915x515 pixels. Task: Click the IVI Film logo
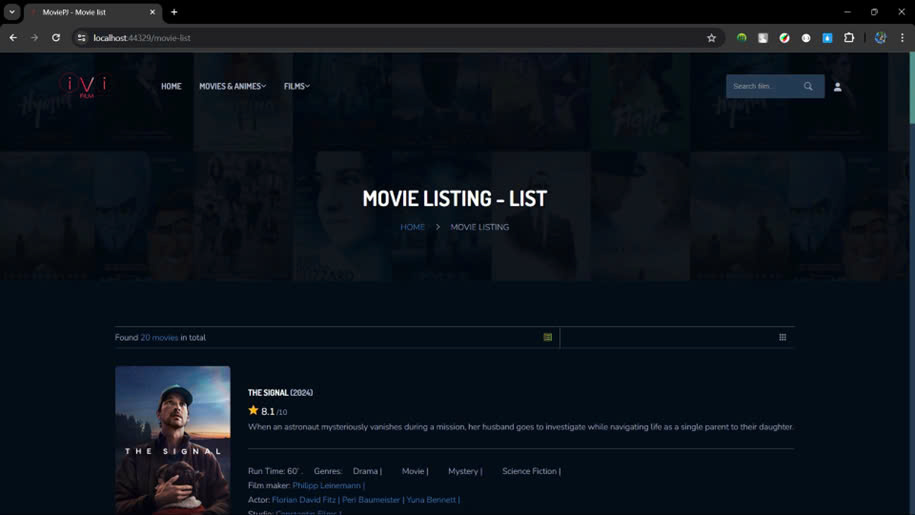tap(86, 86)
